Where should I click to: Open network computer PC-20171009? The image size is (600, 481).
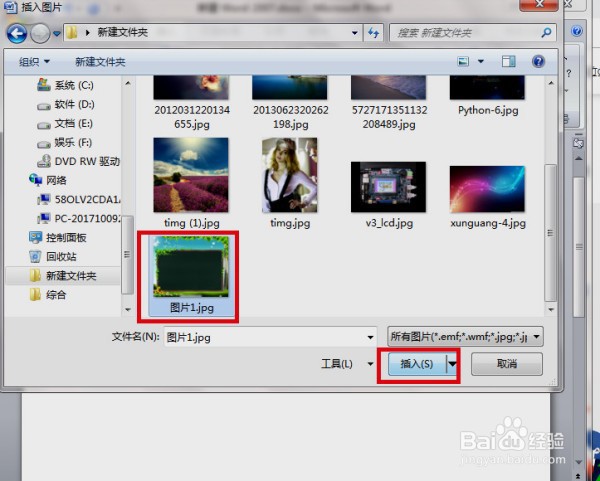coord(79,218)
